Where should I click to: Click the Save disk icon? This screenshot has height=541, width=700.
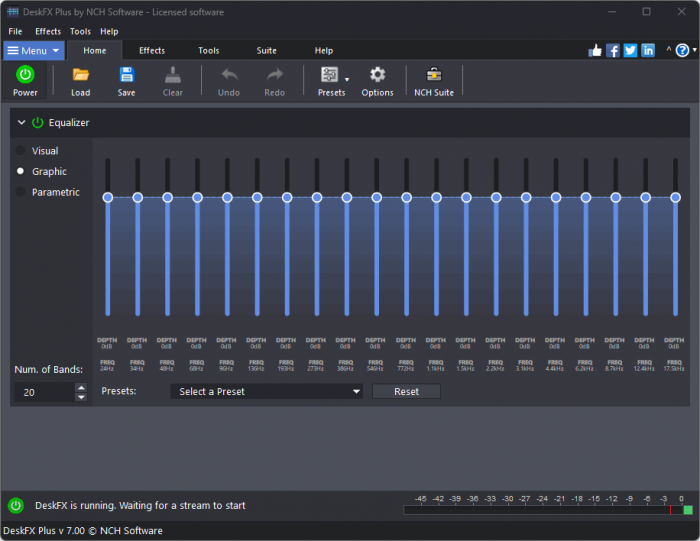126,75
